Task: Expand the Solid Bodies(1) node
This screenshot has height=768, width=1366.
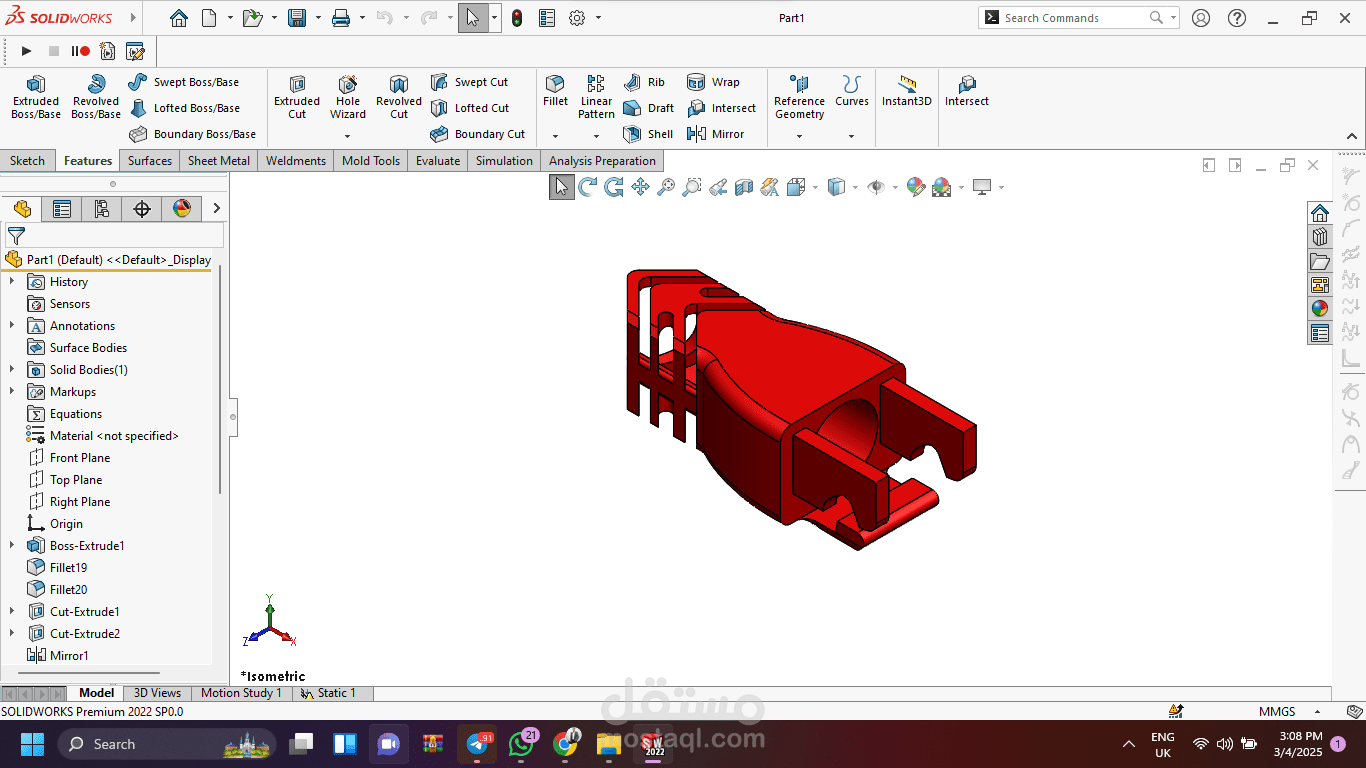Action: tap(12, 370)
